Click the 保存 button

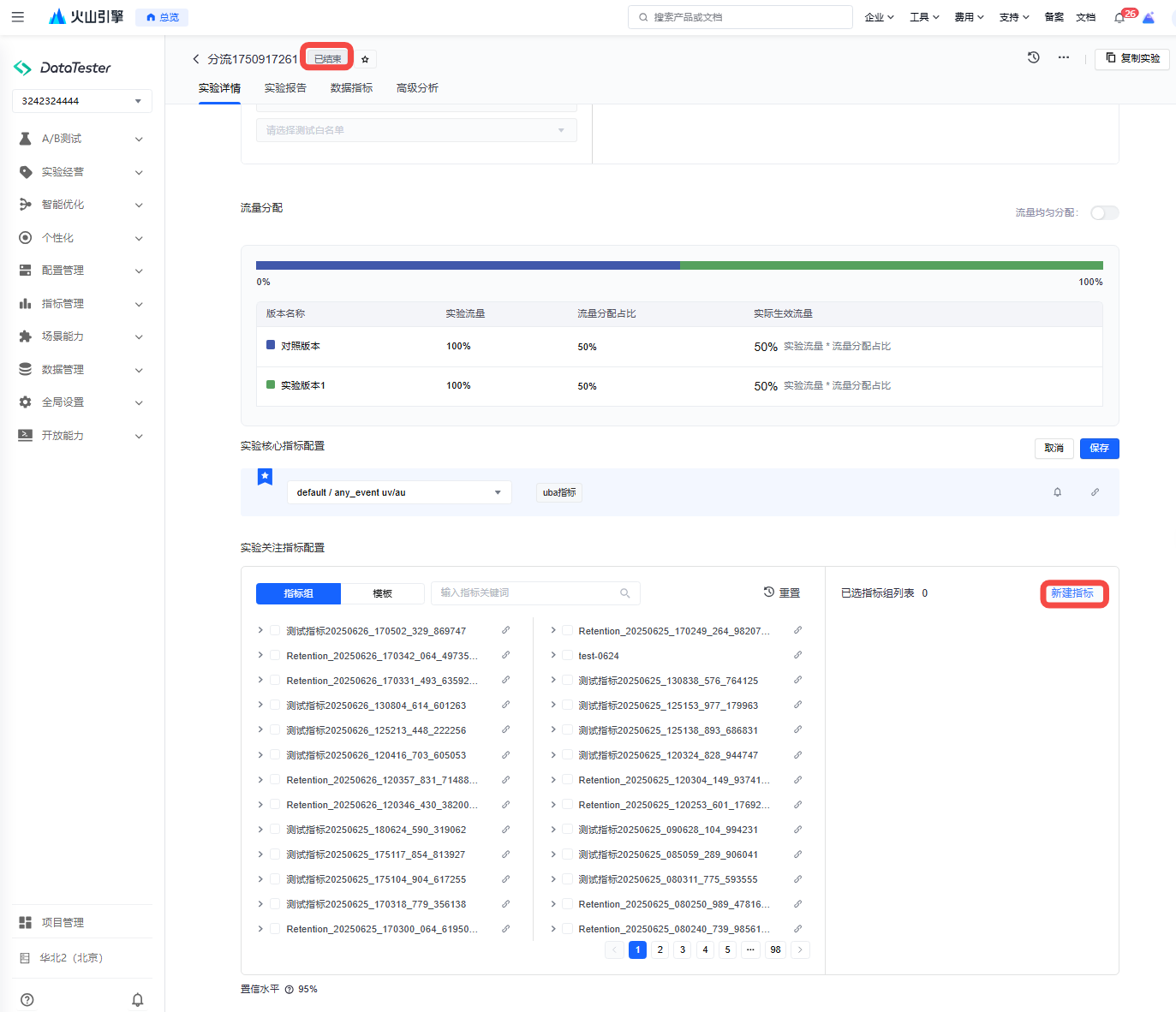1099,448
